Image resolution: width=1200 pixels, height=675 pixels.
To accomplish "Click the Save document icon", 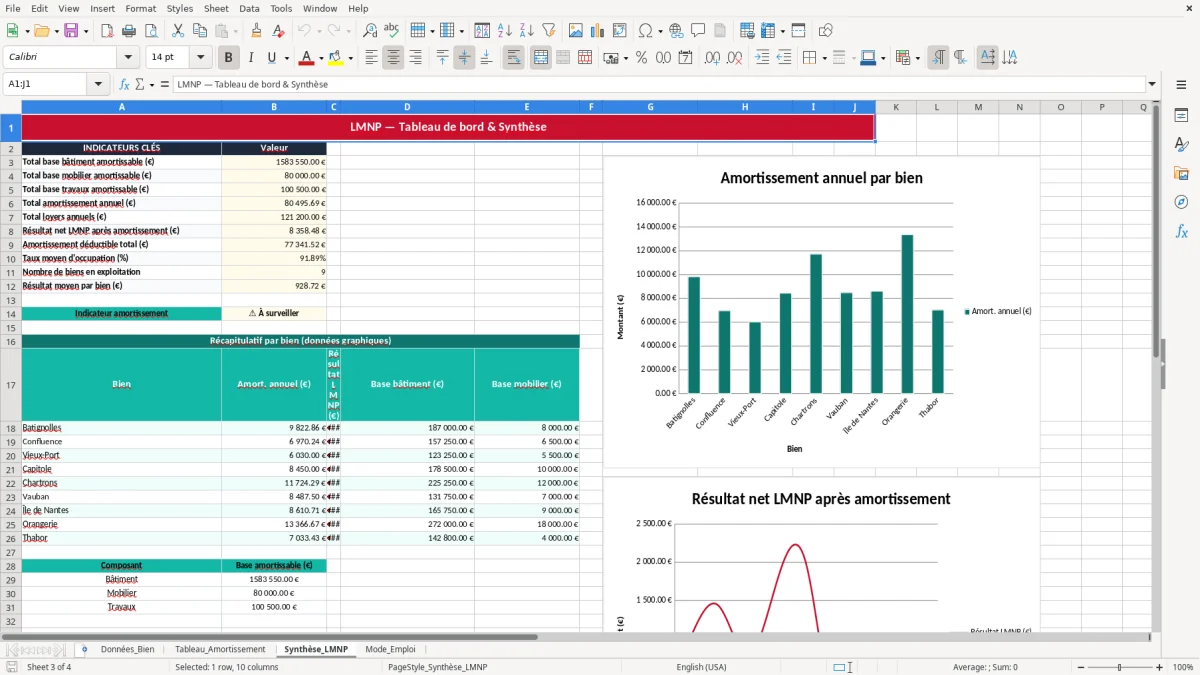I will coord(71,31).
